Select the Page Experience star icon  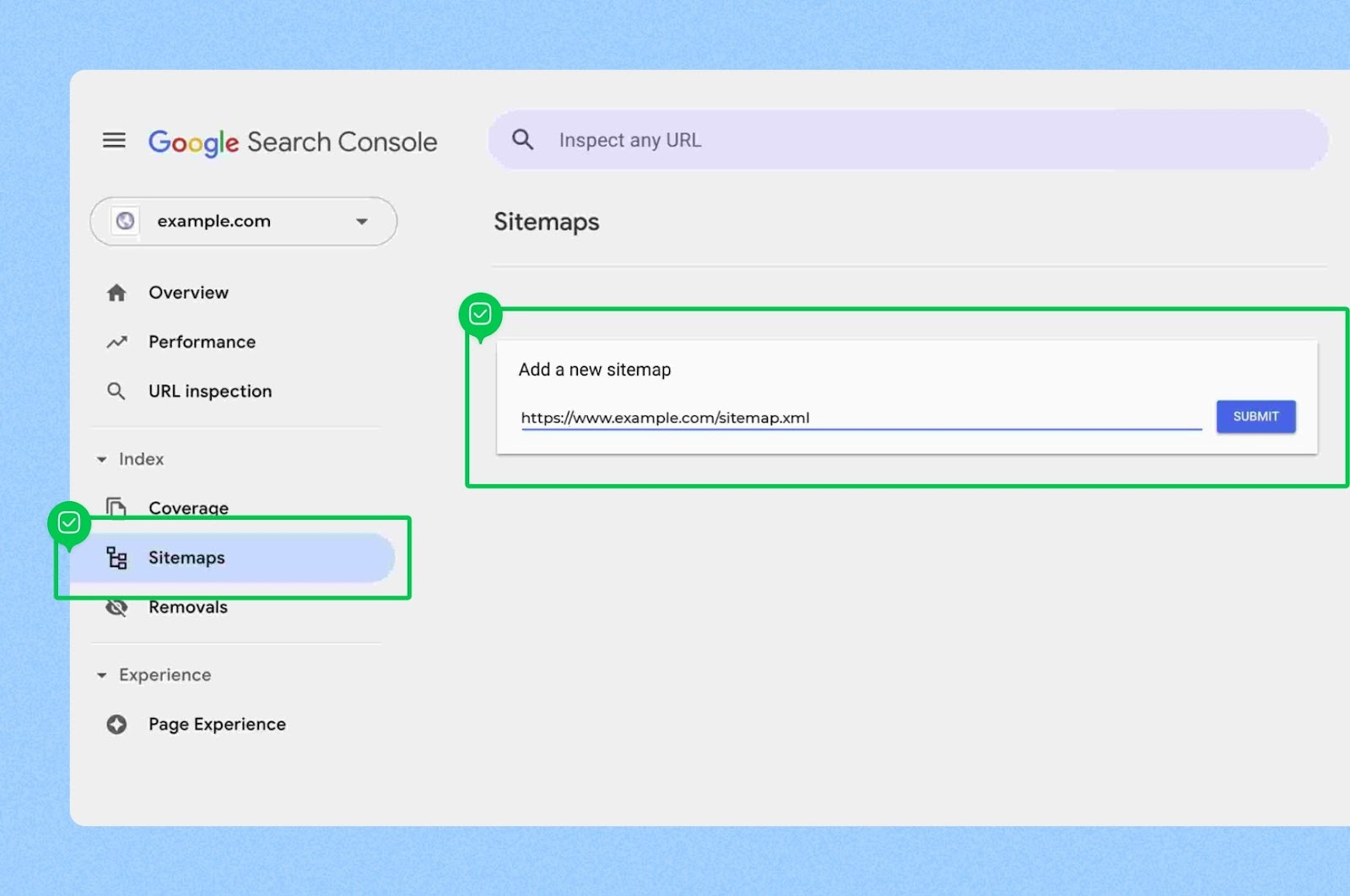[x=116, y=724]
